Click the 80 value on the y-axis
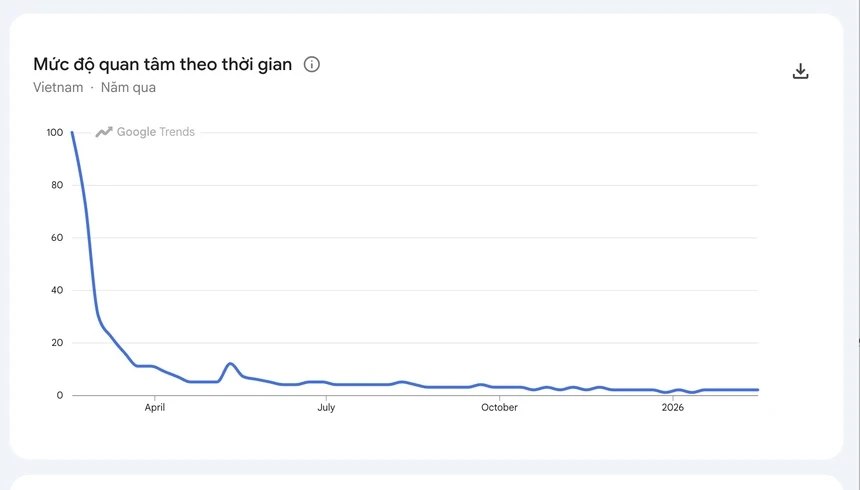 (x=56, y=185)
